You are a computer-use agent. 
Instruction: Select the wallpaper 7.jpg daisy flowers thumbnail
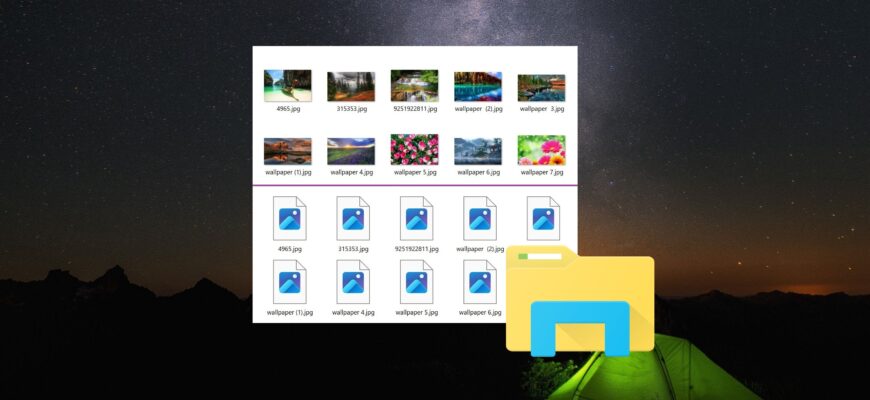click(x=542, y=150)
